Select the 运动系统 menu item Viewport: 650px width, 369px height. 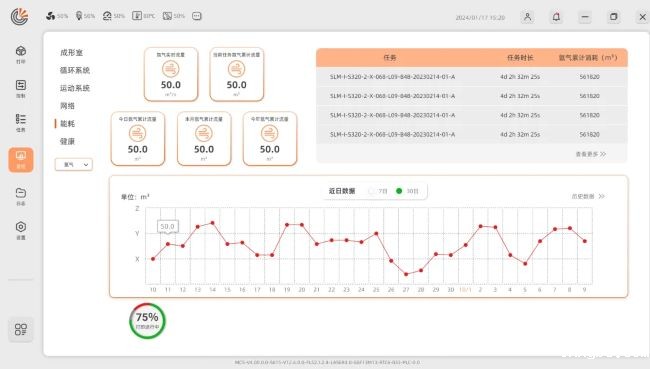pos(75,88)
